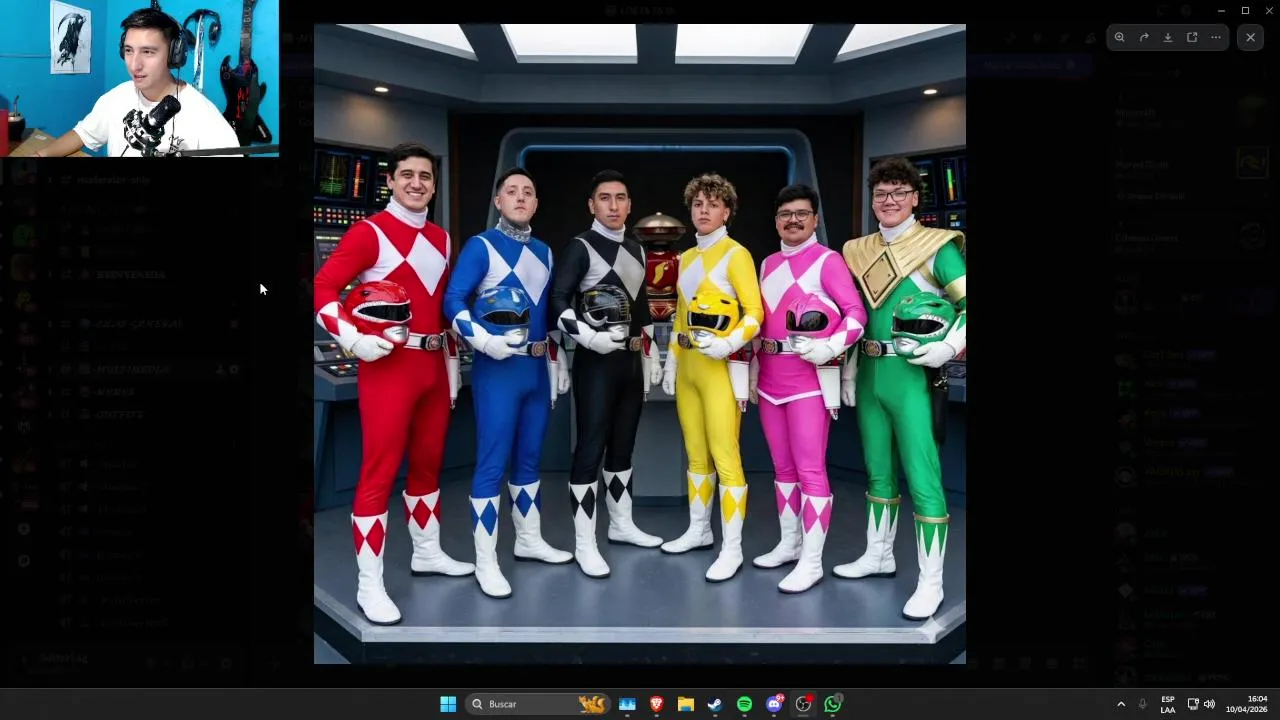The height and width of the screenshot is (720, 1280).
Task: Forward the image using the arrow icon
Action: (1144, 37)
